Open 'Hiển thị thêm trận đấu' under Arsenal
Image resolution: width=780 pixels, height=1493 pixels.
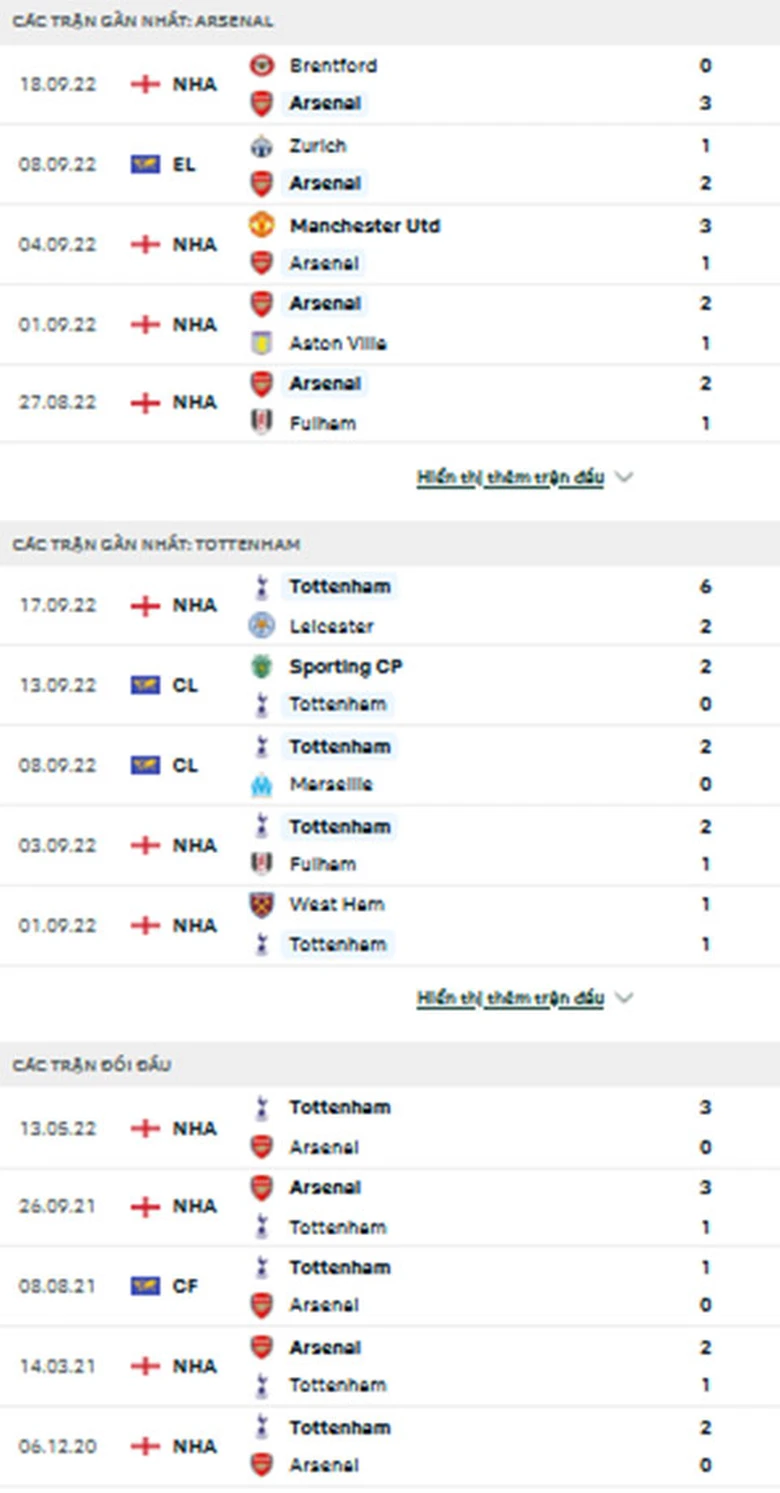click(x=510, y=478)
